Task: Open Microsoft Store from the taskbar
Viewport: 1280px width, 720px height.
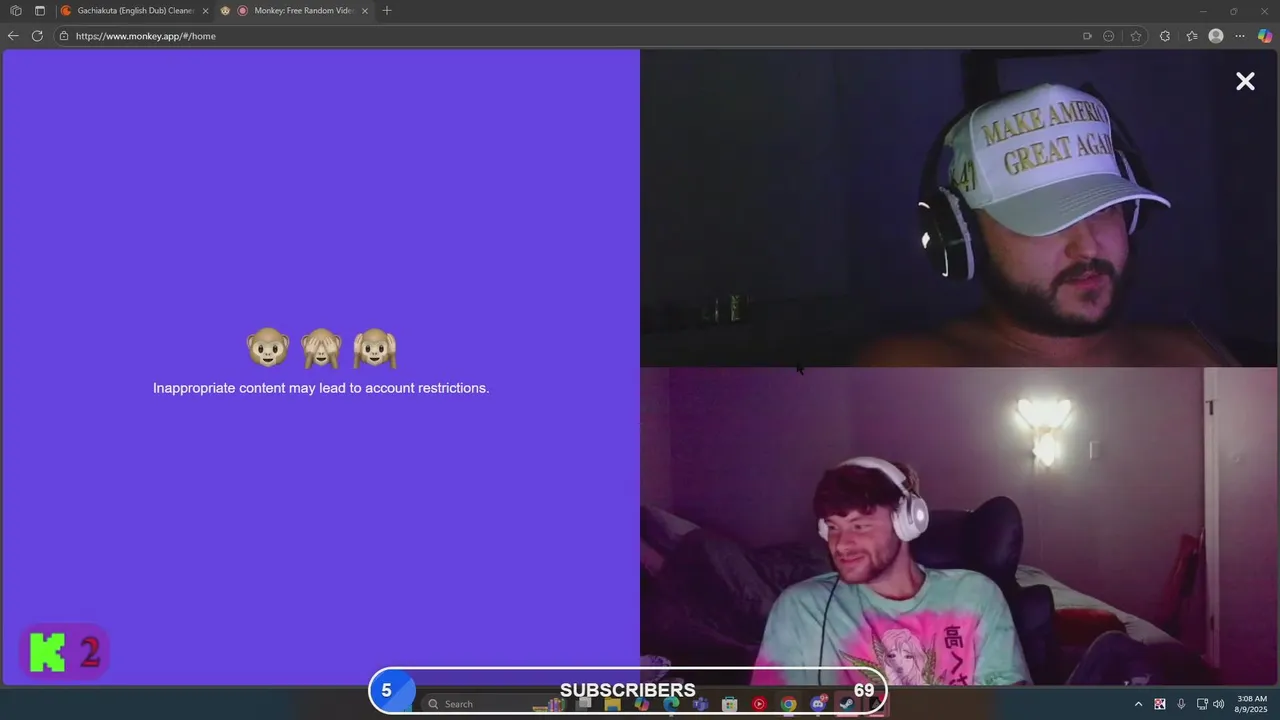Action: tap(730, 704)
